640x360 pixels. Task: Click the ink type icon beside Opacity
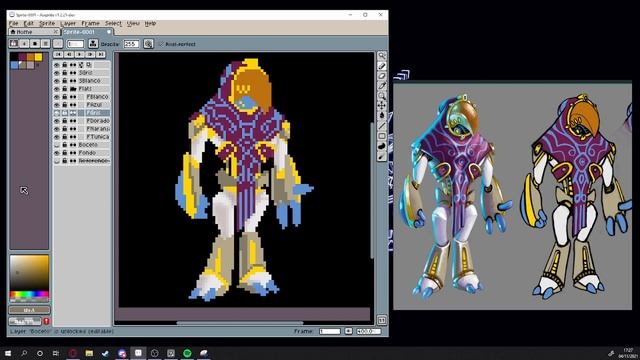pos(93,43)
